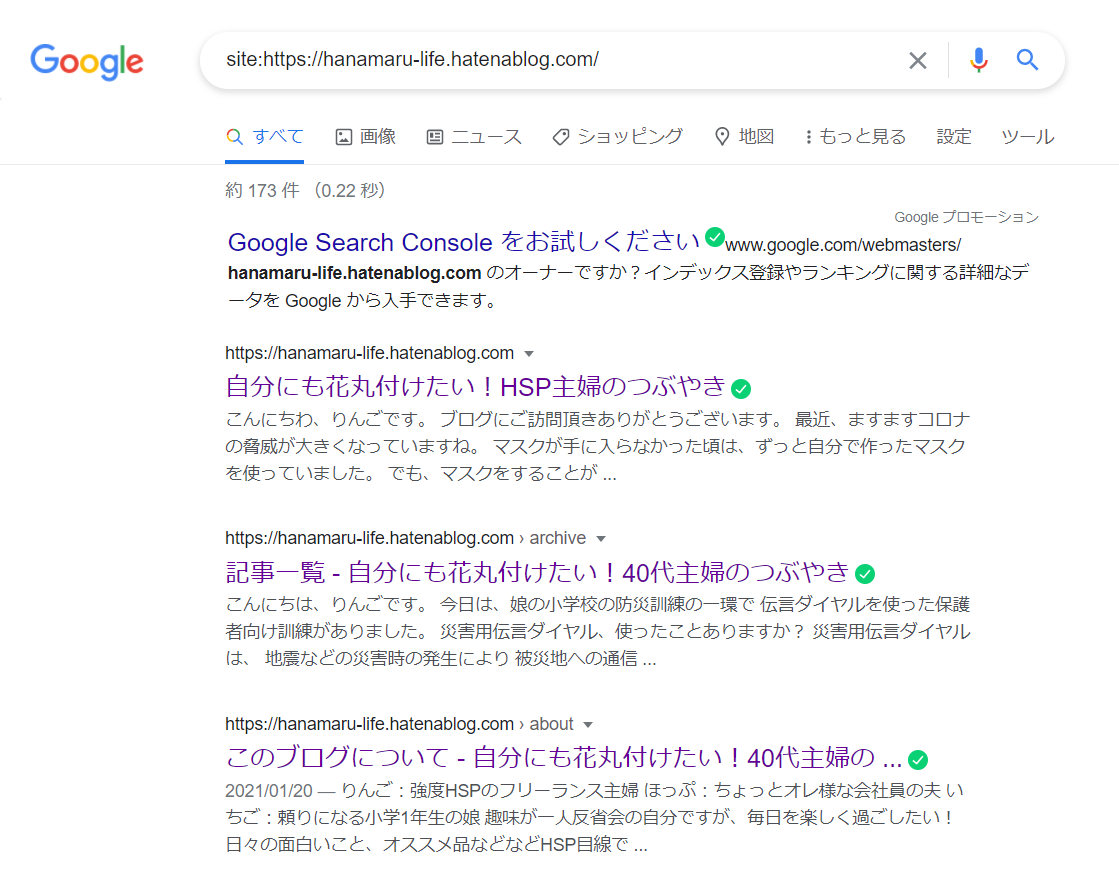1119x879 pixels.
Task: Click the green check badge after HSP主婦のつぶやき
Action: click(741, 389)
